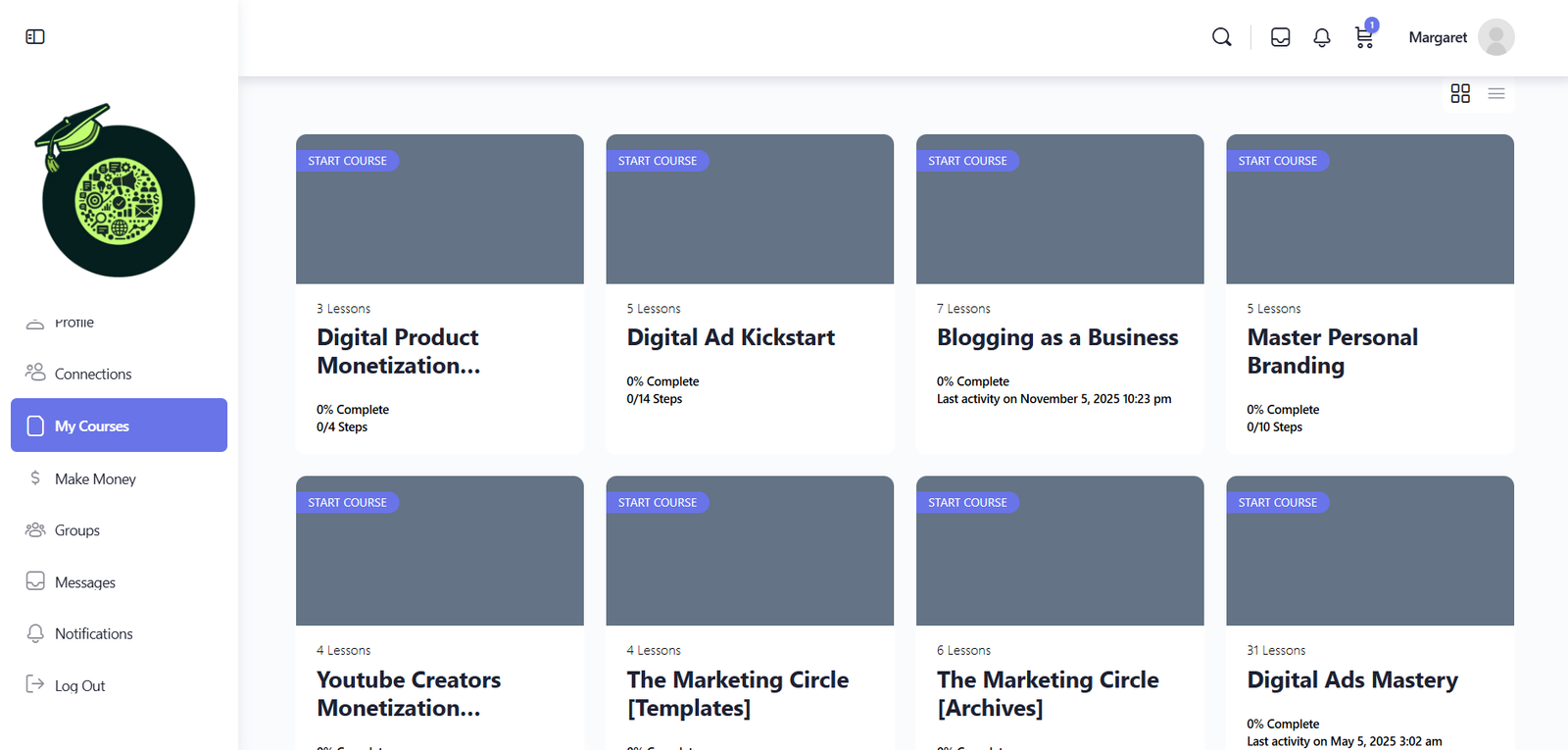Open Make Money sidebar item
The image size is (1568, 750).
coord(95,478)
